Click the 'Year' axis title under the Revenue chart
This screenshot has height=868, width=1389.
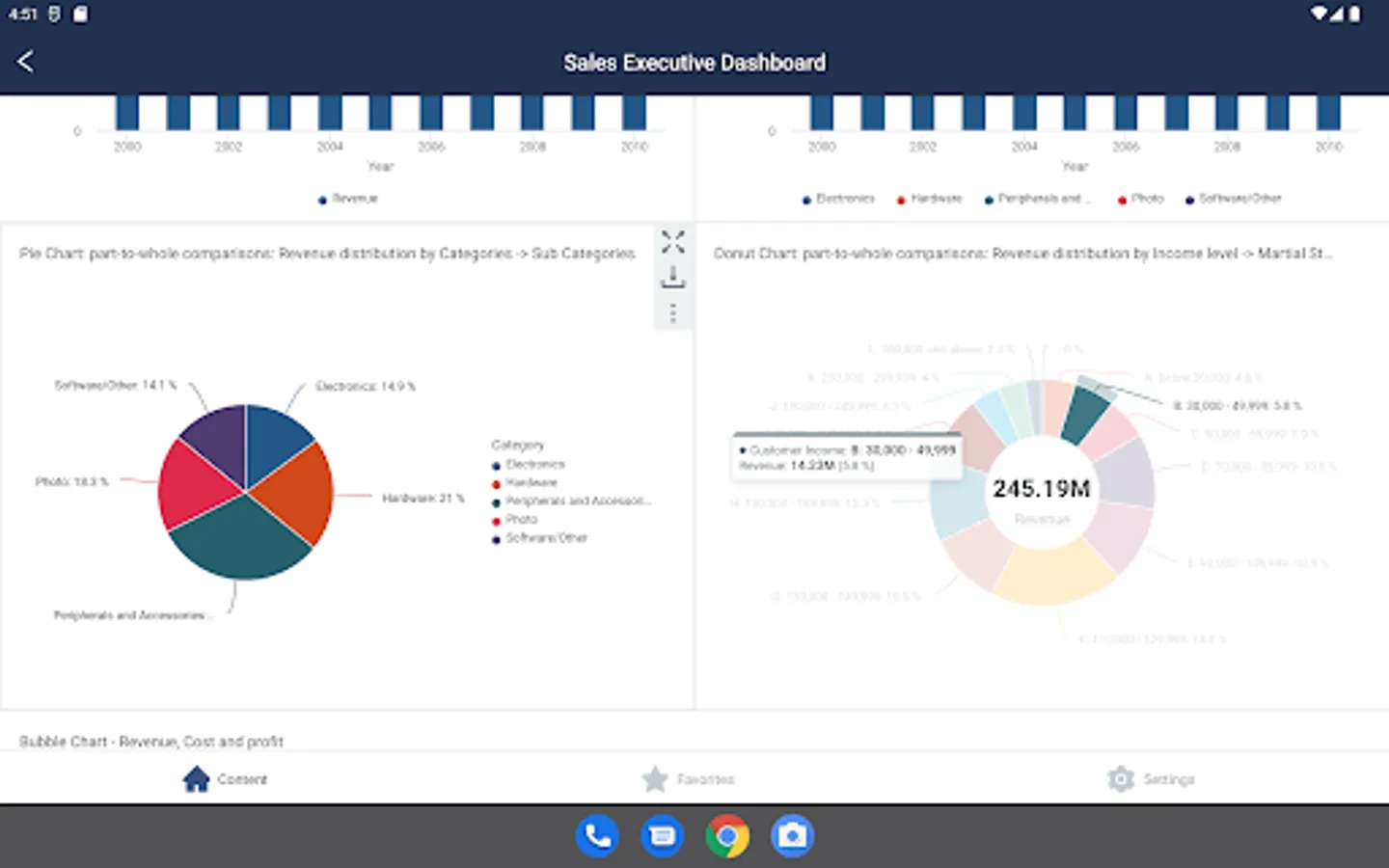[x=381, y=167]
